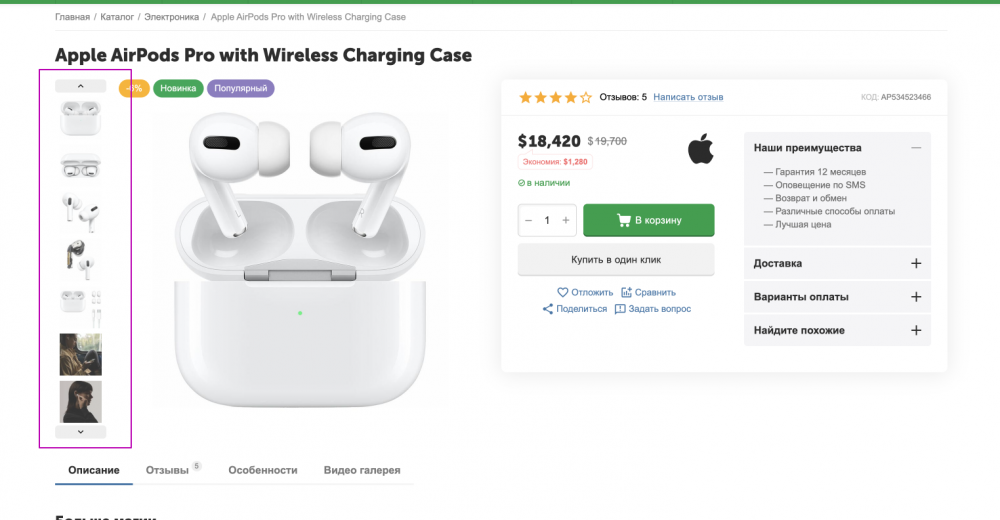Click the share icon (Поделиться)
1000x520 pixels.
[548, 309]
